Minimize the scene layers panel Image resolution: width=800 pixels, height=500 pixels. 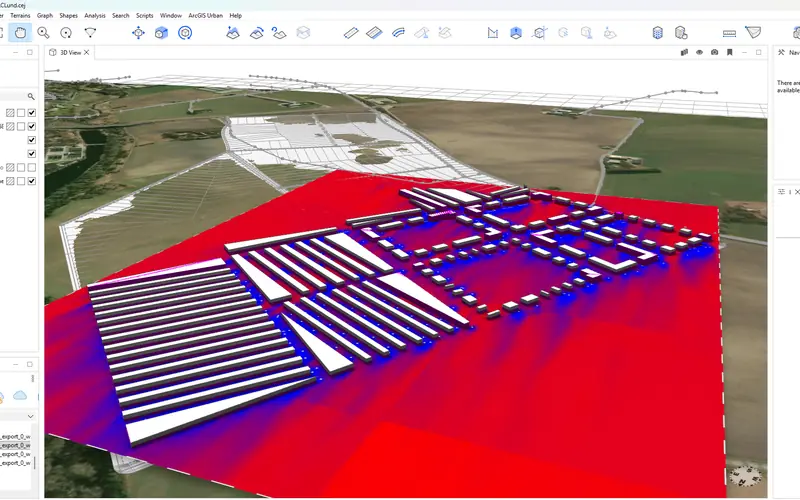16,53
